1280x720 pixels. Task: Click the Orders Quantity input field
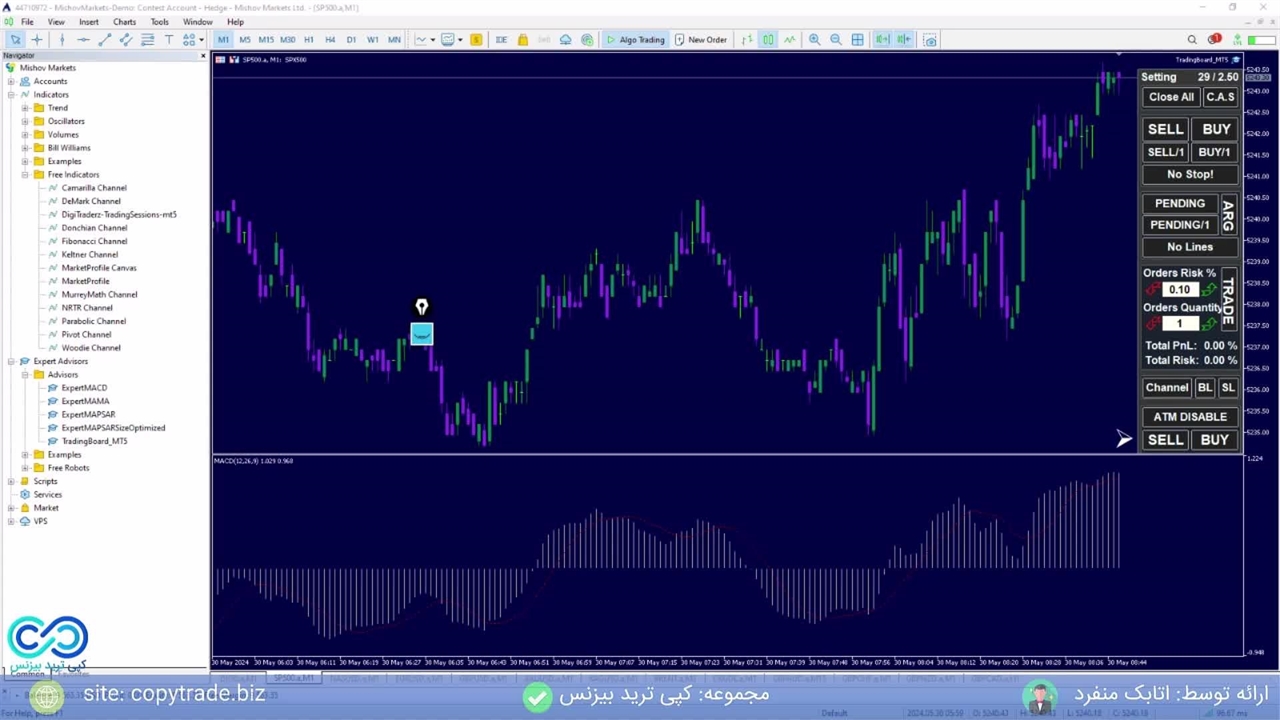click(1179, 324)
